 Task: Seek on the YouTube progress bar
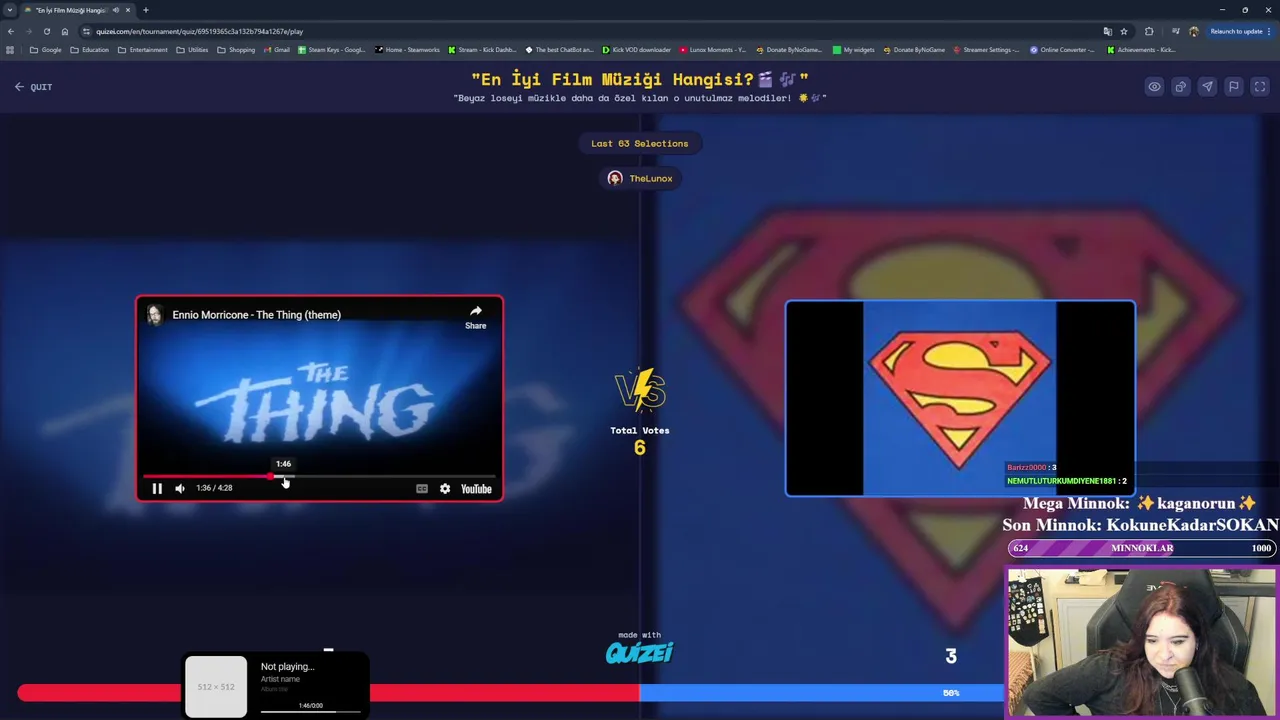pos(319,476)
